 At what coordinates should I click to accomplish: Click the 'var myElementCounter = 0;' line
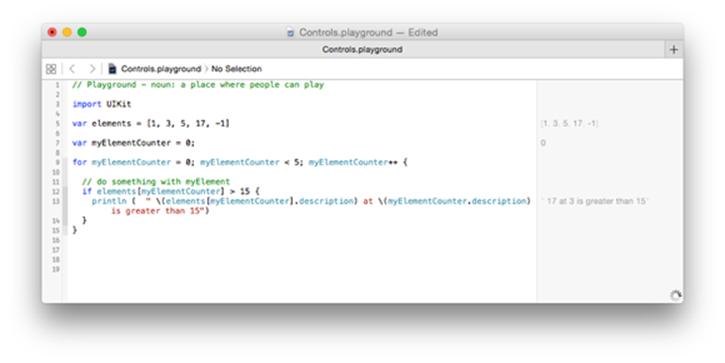134,143
